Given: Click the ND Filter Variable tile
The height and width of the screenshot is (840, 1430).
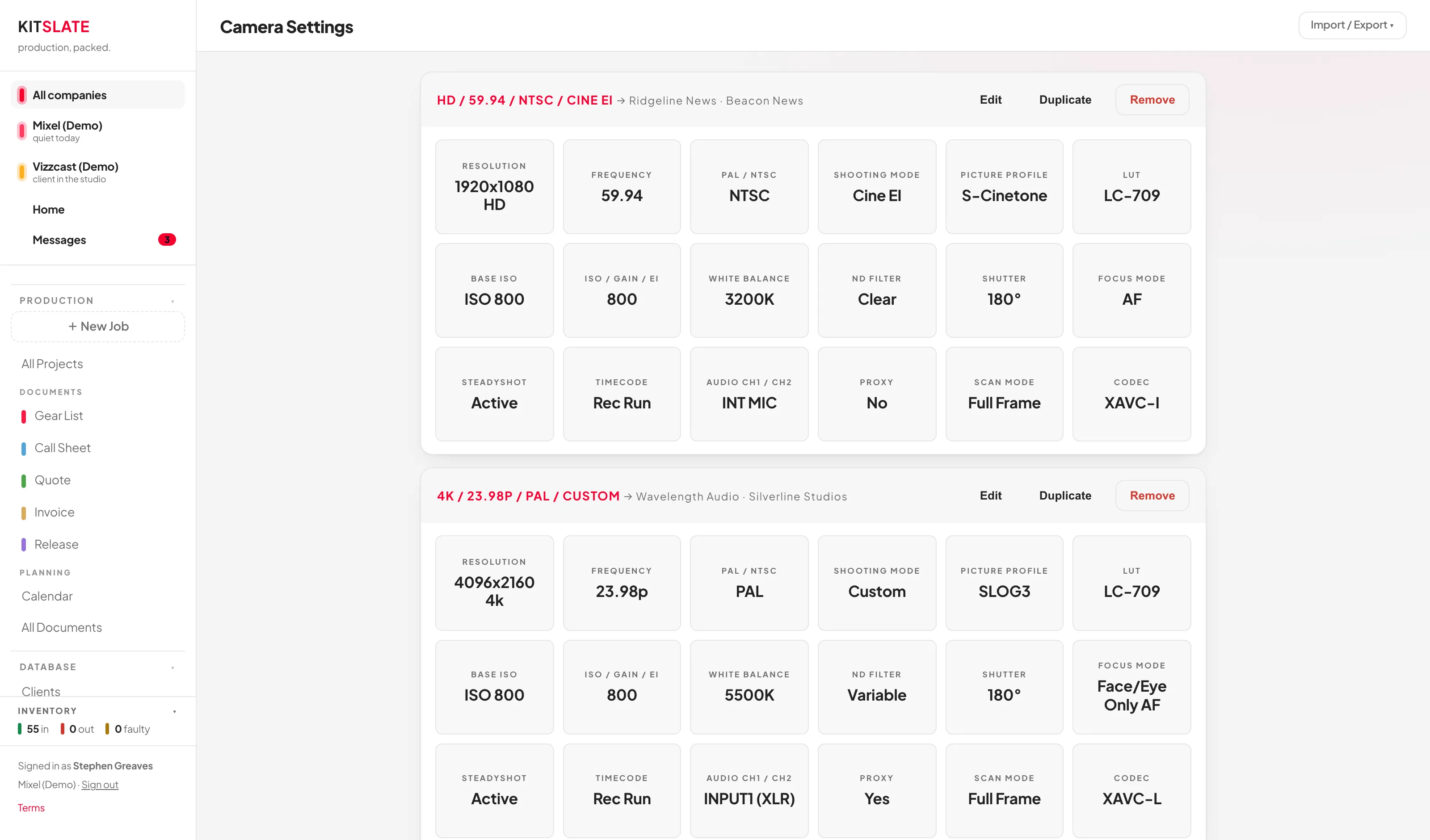Looking at the screenshot, I should point(877,687).
